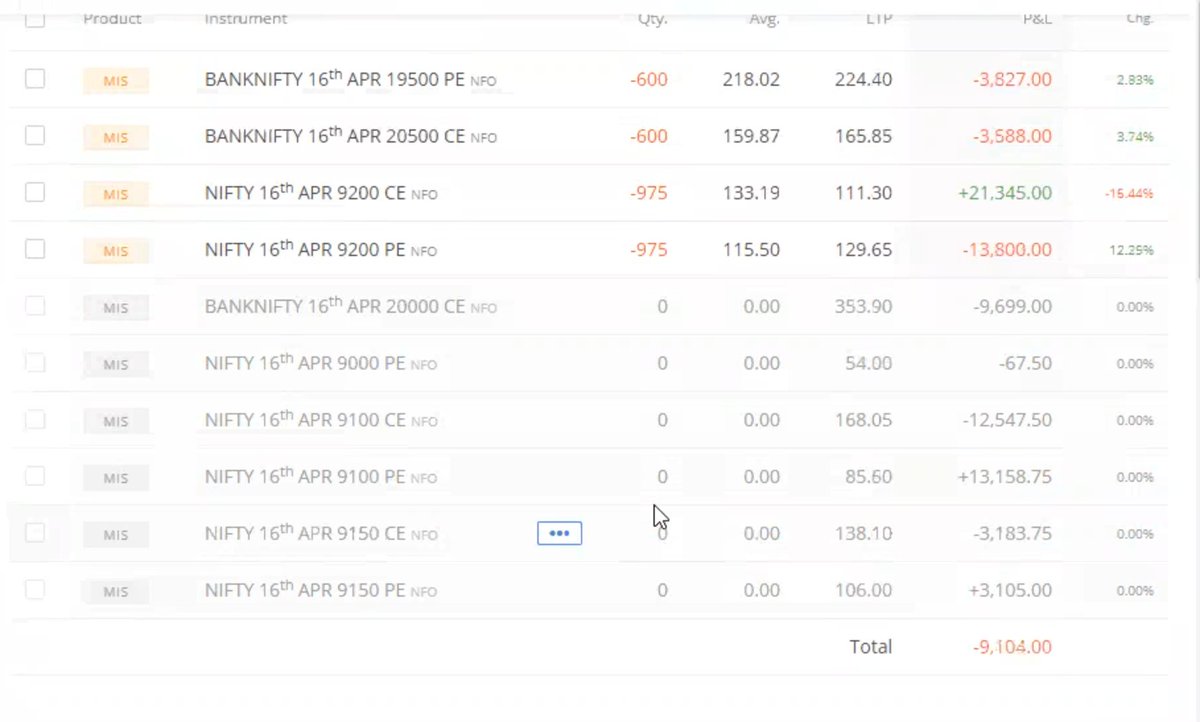Sort positions by the Product column header
The width and height of the screenshot is (1200, 722).
click(x=112, y=18)
